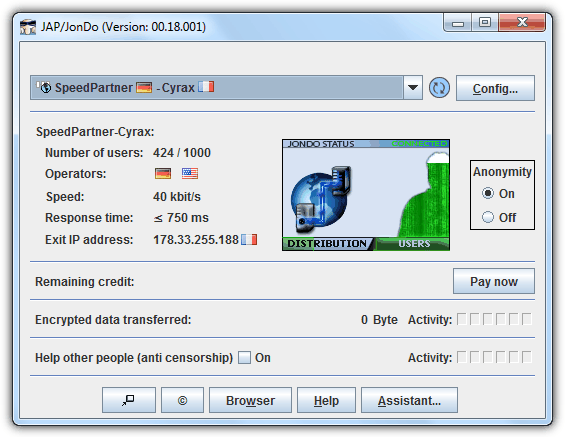
Task: Click the French flag beside exit IP address
Action: pos(249,240)
